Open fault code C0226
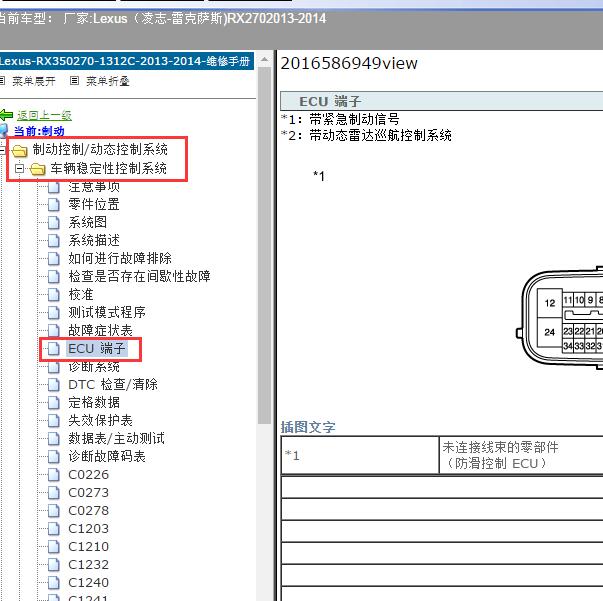 88,475
